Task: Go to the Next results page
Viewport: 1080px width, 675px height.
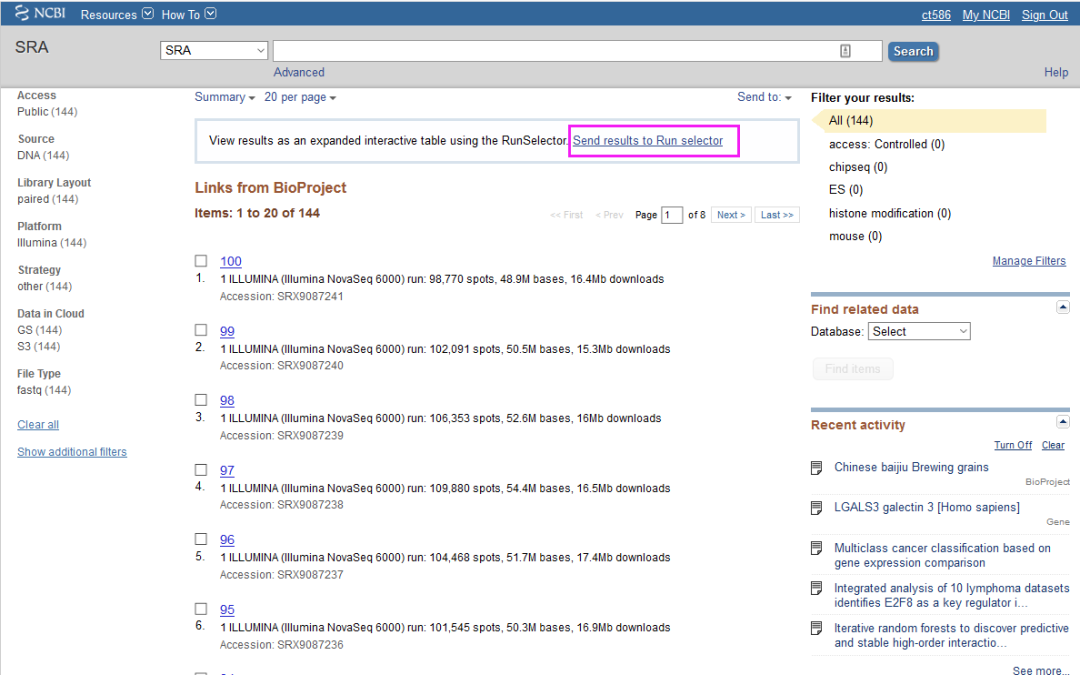Action: click(x=731, y=215)
